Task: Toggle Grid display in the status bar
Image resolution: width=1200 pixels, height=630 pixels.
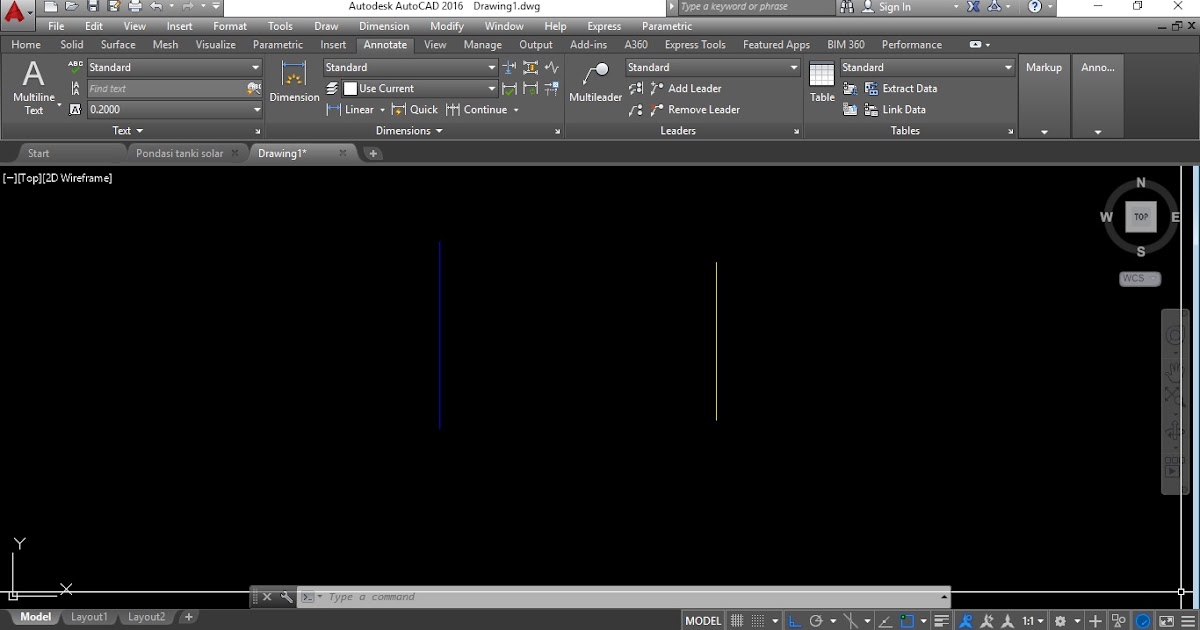Action: tap(736, 620)
